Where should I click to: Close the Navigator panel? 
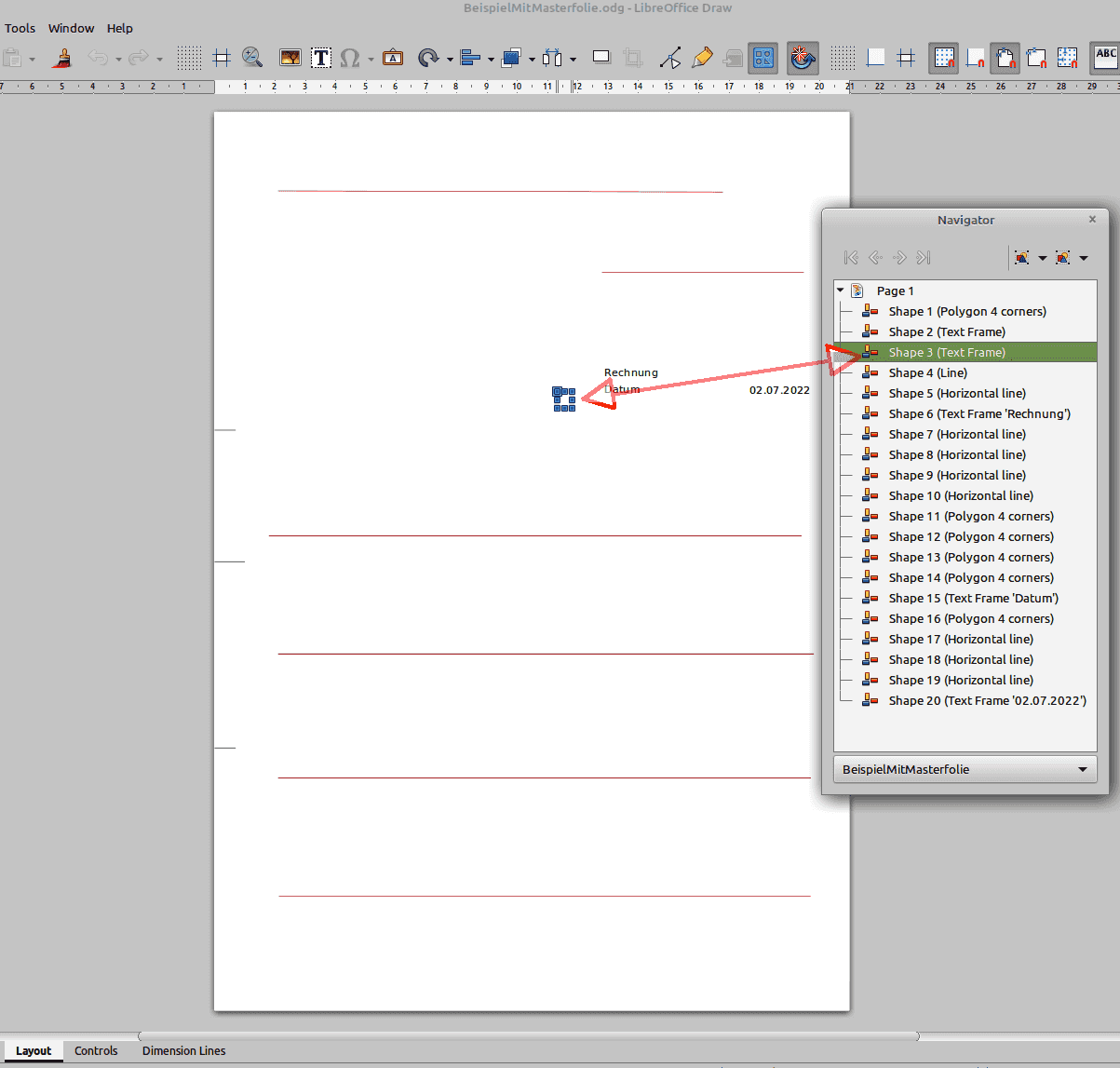[1092, 220]
